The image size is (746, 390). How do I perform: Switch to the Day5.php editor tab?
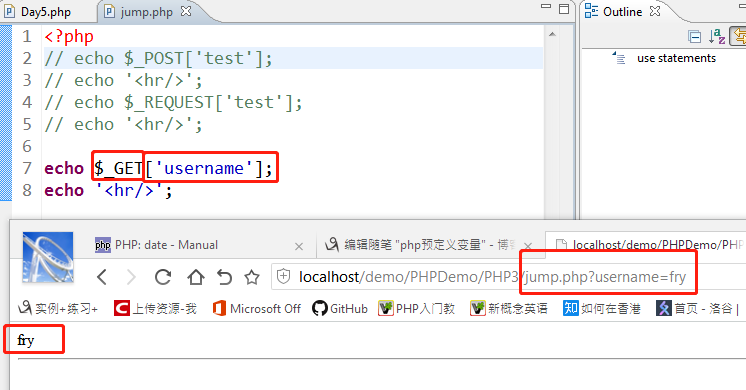[39, 11]
